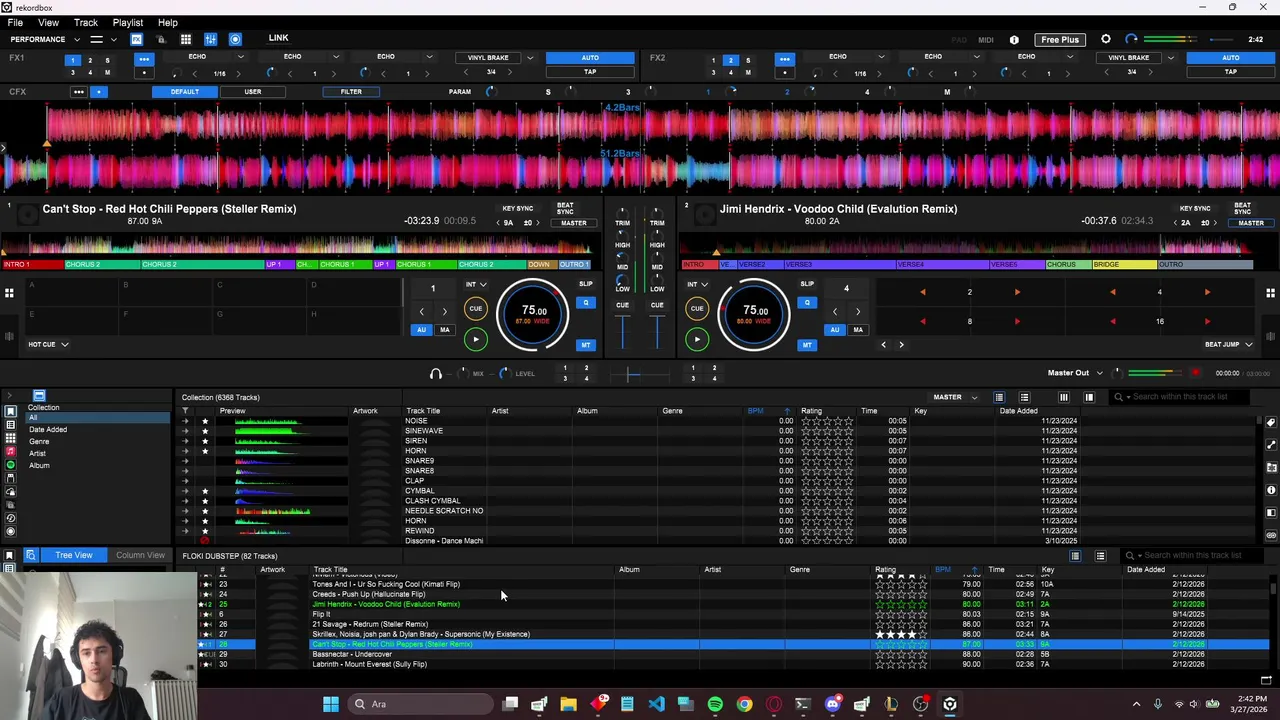Viewport: 1280px width, 720px height.
Task: Show the mixer panel icon
Action: (x=210, y=39)
